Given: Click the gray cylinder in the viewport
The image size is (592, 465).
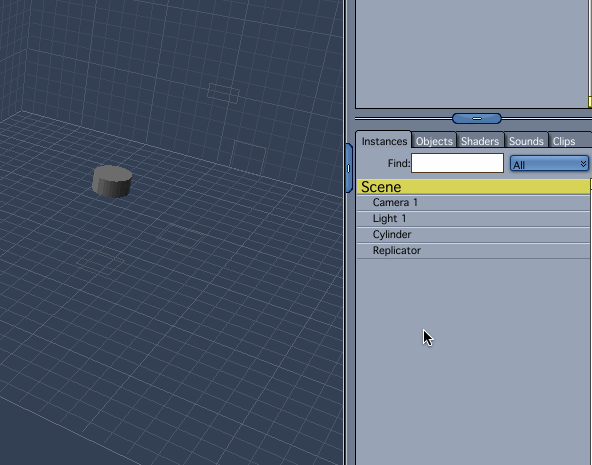Looking at the screenshot, I should click(x=112, y=181).
